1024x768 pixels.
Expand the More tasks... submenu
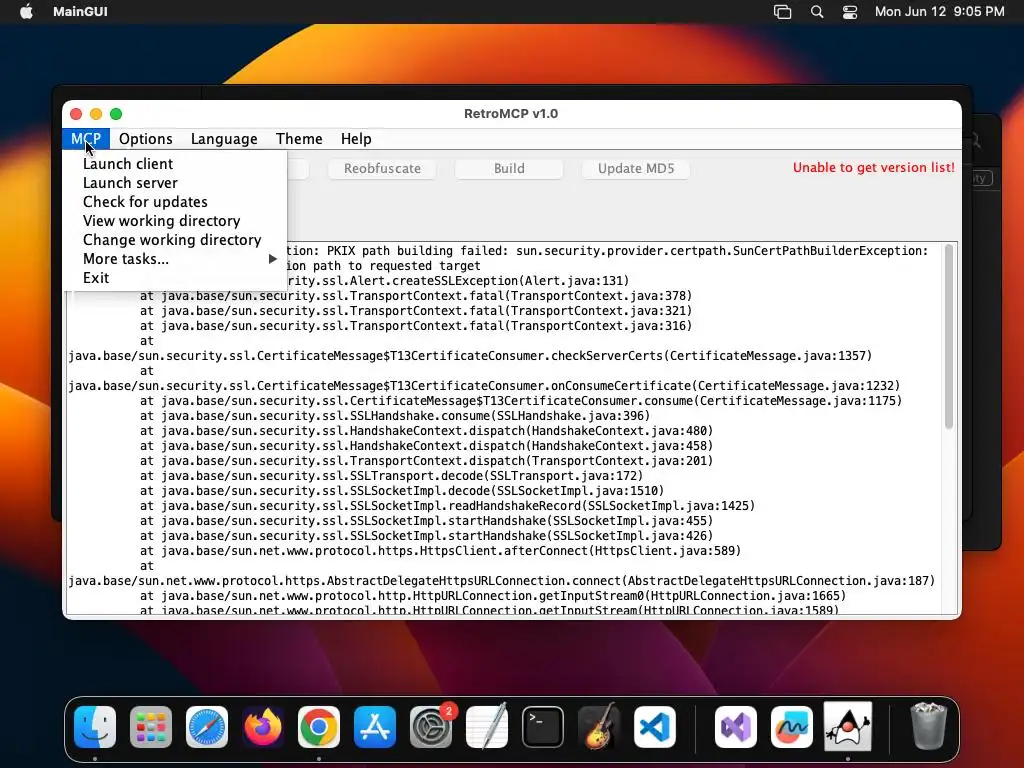click(x=174, y=259)
